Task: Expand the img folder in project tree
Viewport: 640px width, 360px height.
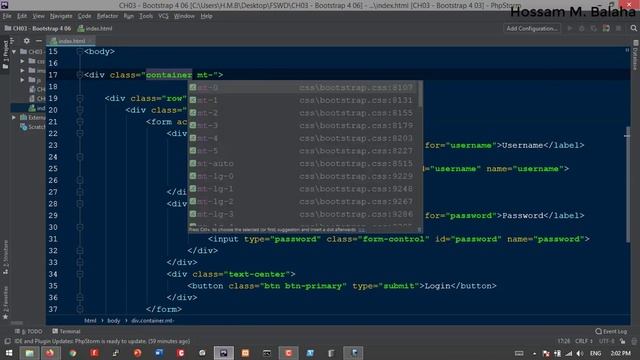Action: click(22, 71)
